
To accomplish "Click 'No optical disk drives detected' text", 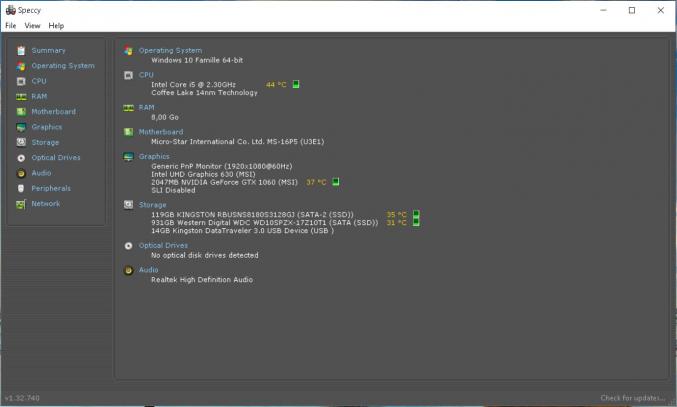I will pos(205,256).
